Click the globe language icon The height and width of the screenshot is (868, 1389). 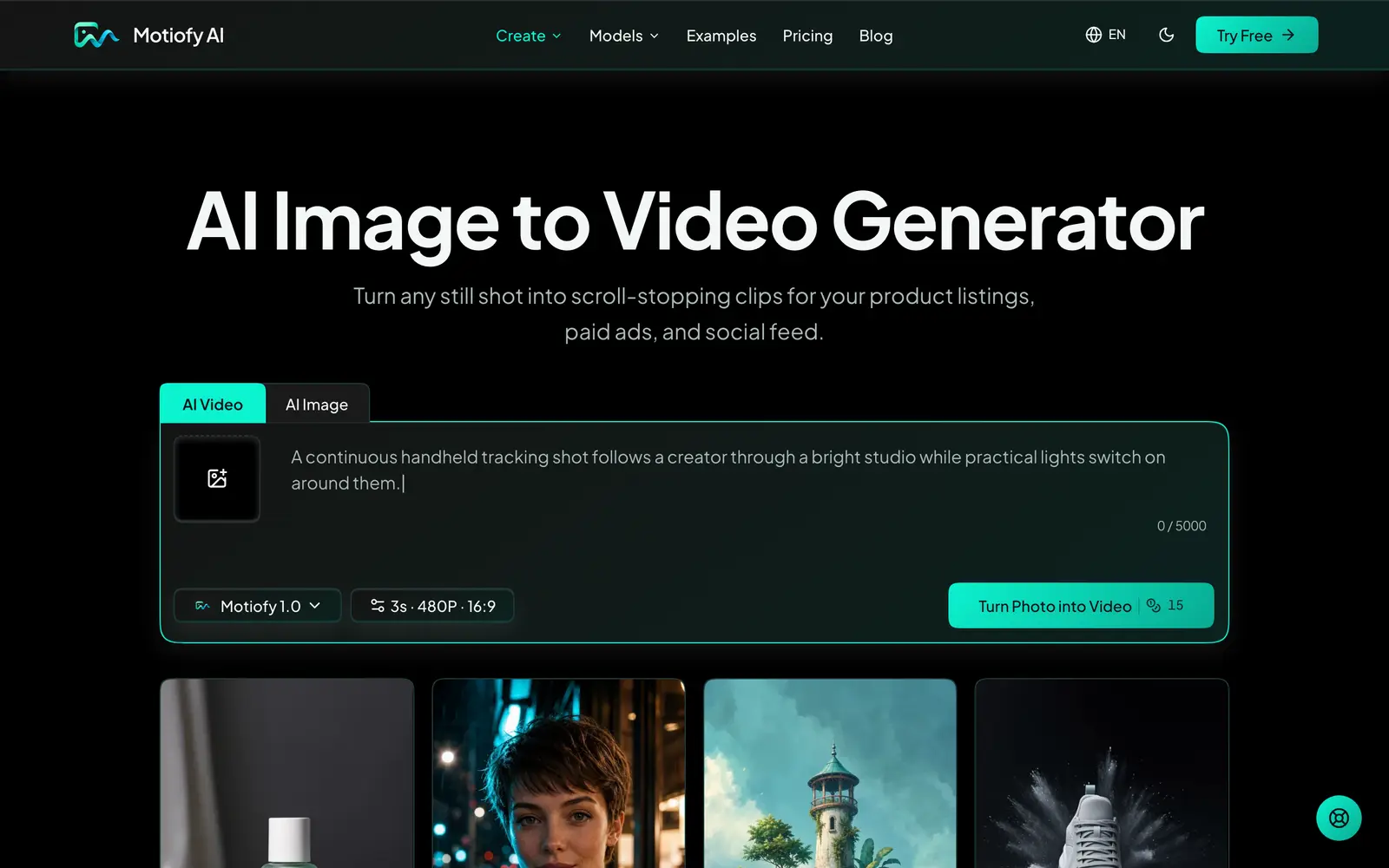pos(1094,35)
